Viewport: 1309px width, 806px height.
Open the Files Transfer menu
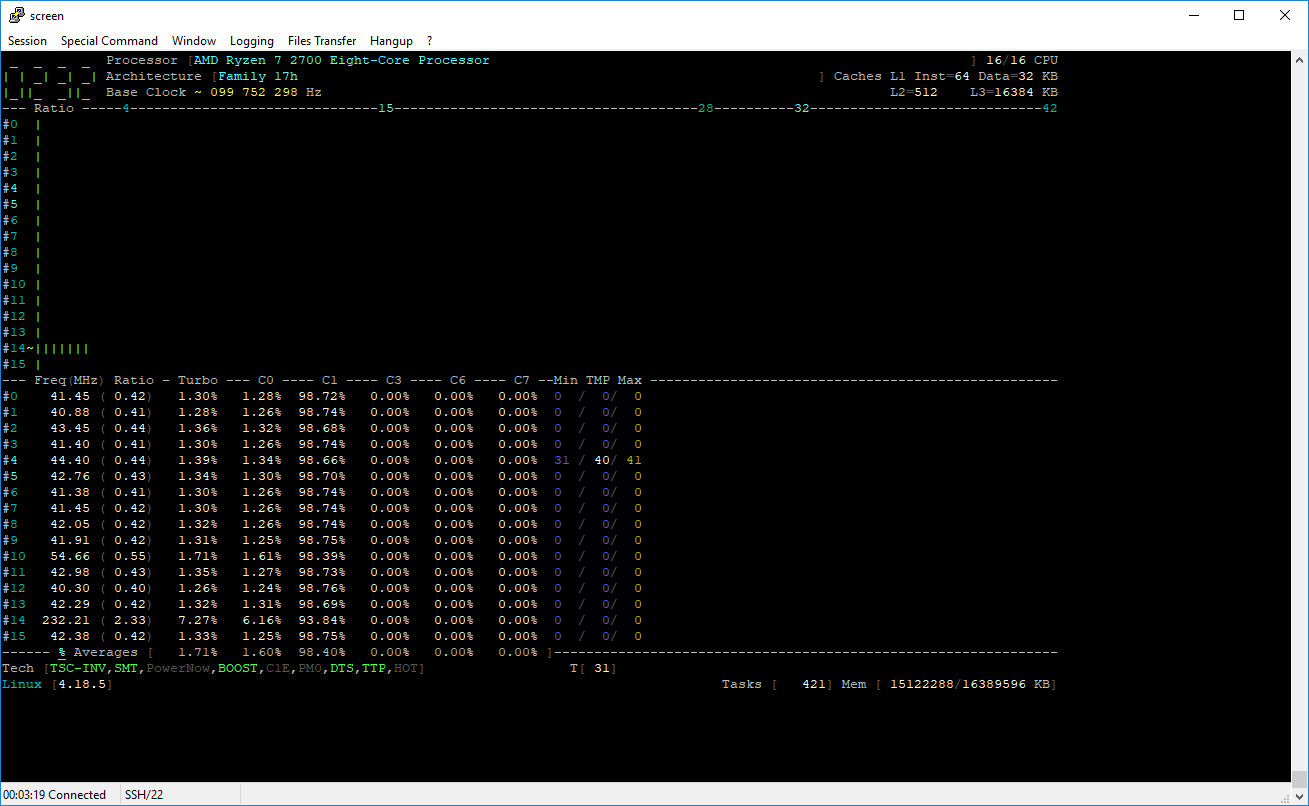[322, 41]
